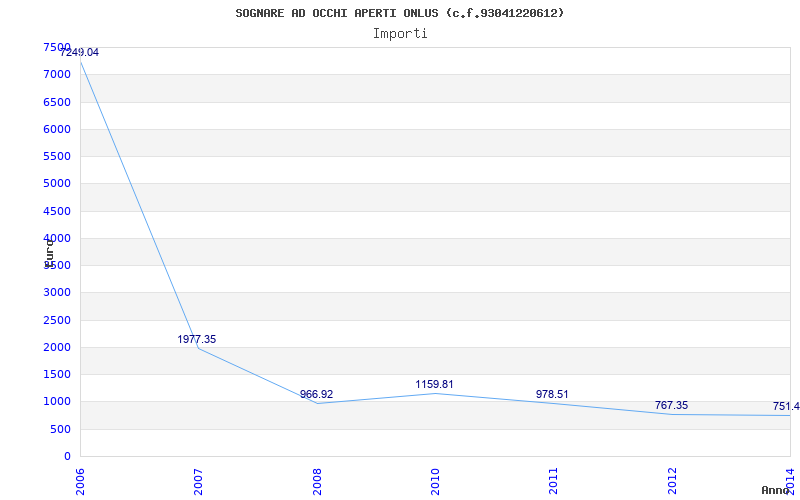Click the 2006 x-axis label

[80, 481]
